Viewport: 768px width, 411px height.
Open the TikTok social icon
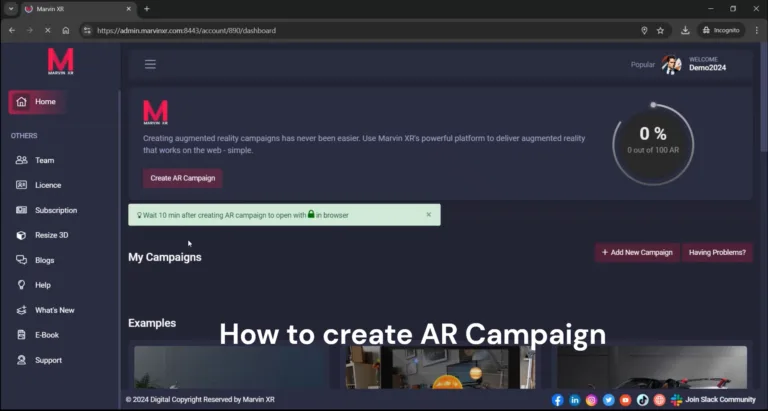pos(643,400)
